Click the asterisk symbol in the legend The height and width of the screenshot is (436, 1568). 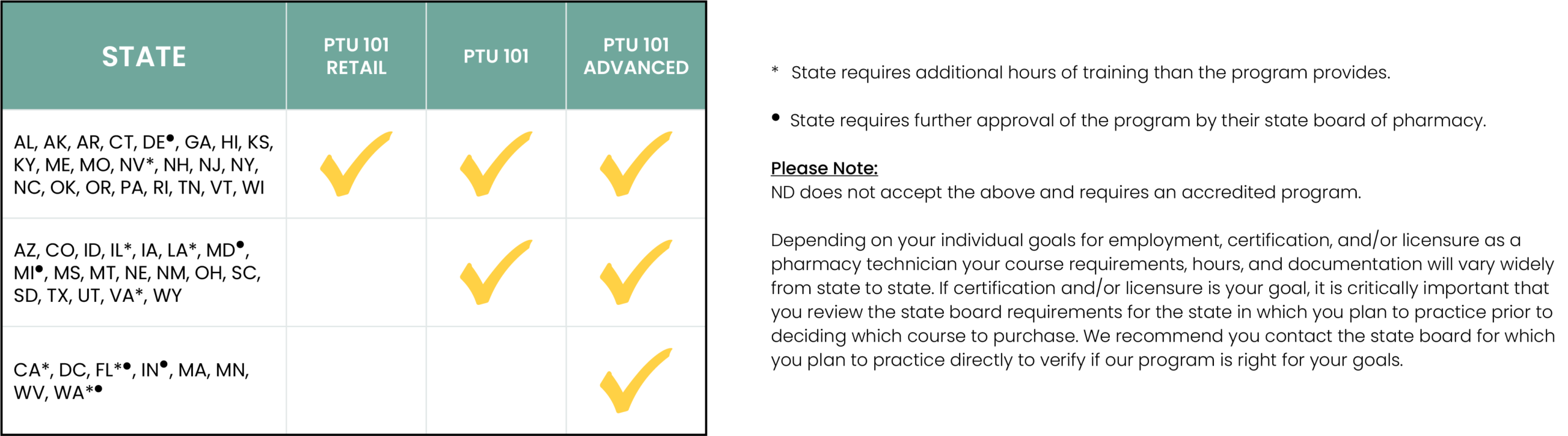tap(775, 71)
